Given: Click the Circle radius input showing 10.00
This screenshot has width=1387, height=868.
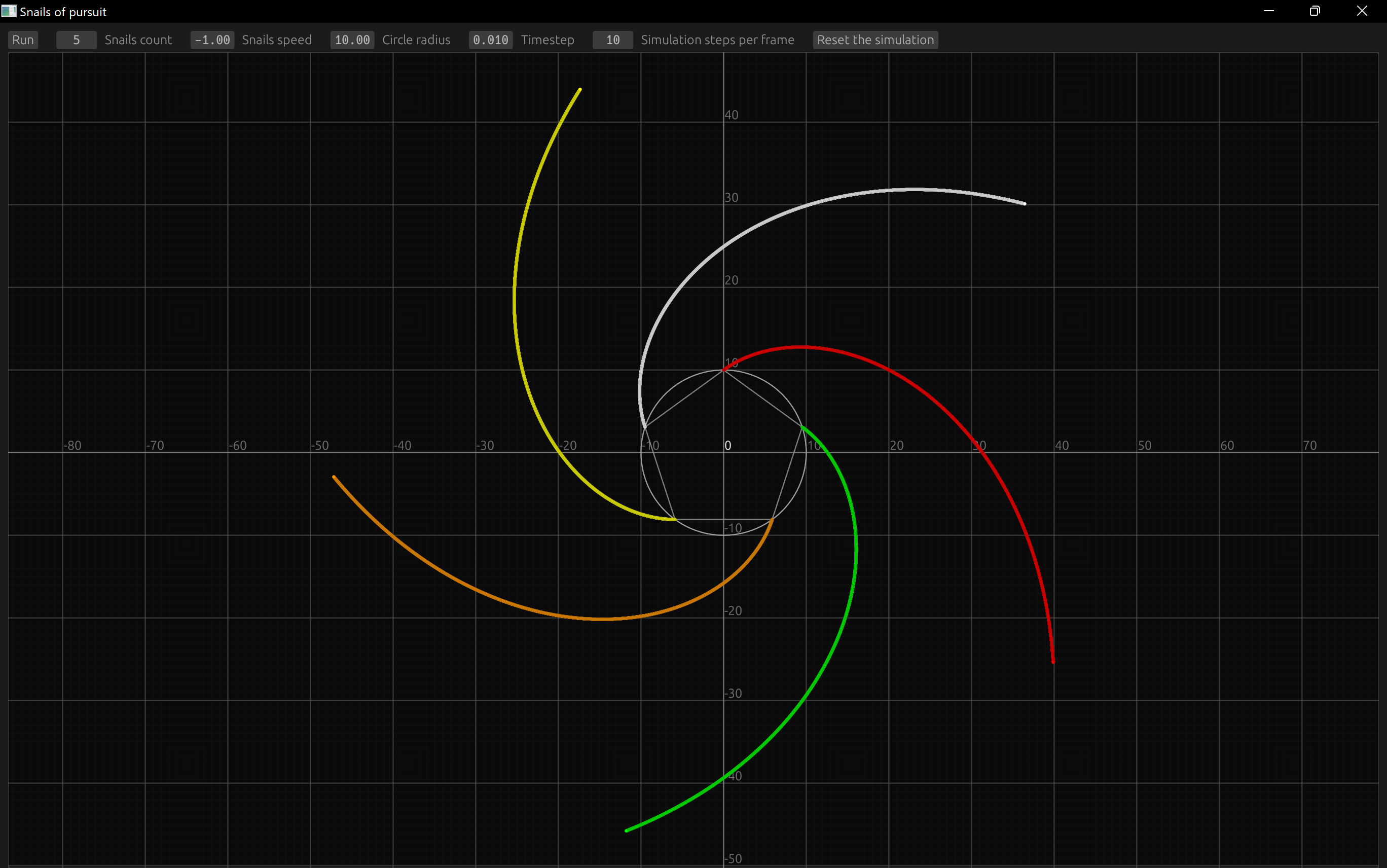Looking at the screenshot, I should pyautogui.click(x=352, y=40).
